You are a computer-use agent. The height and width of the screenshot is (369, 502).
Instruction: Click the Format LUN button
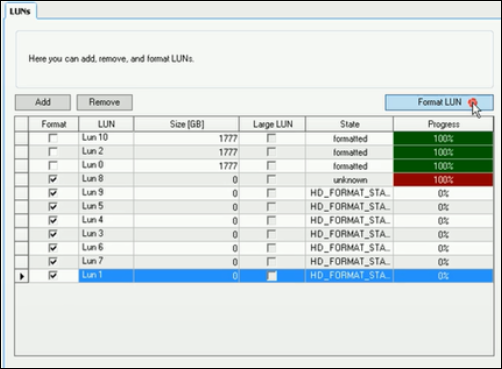click(439, 102)
